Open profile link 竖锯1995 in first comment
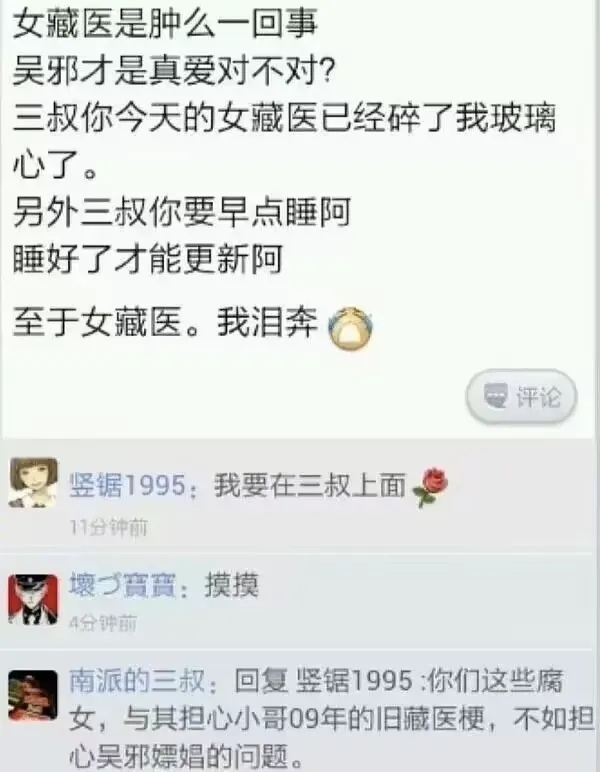Viewport: 600px width, 772px height. tap(128, 485)
